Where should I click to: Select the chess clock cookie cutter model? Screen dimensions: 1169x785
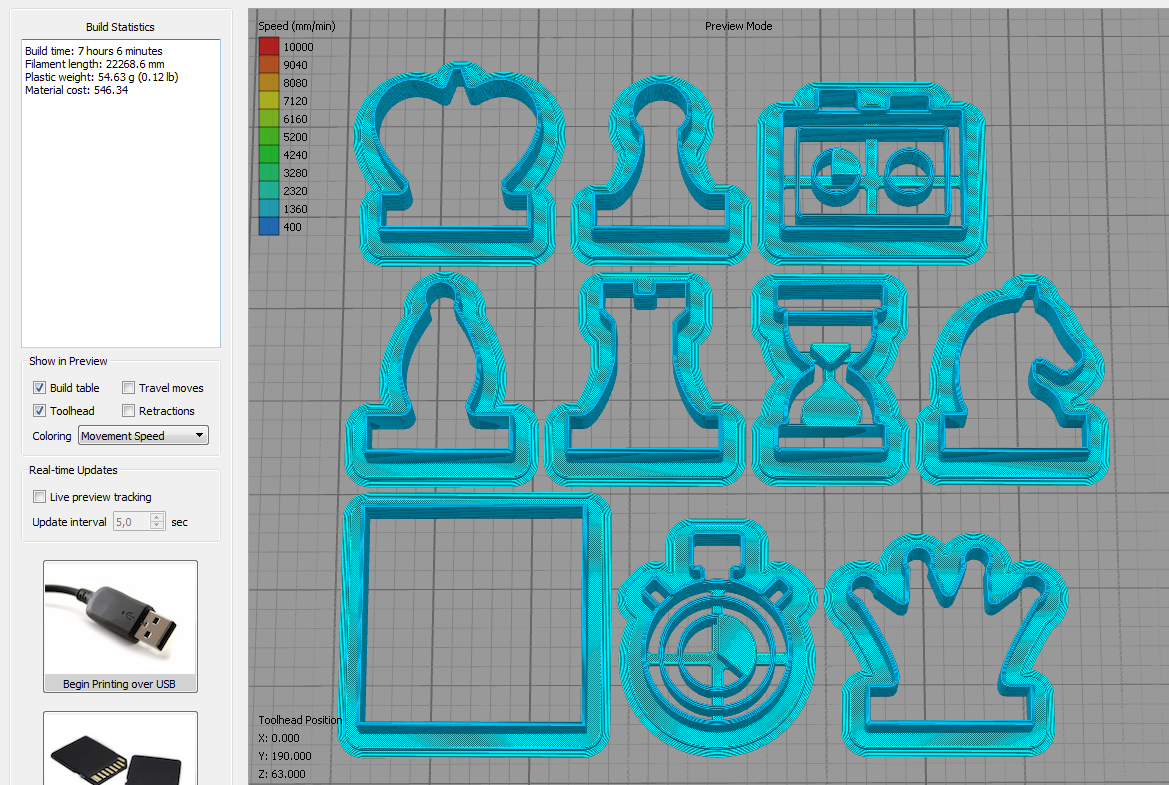872,173
